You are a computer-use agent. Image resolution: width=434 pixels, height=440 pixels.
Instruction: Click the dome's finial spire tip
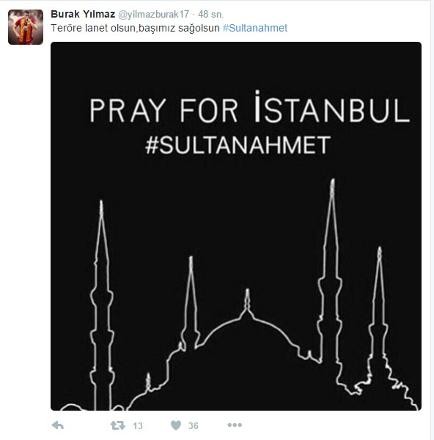247,293
